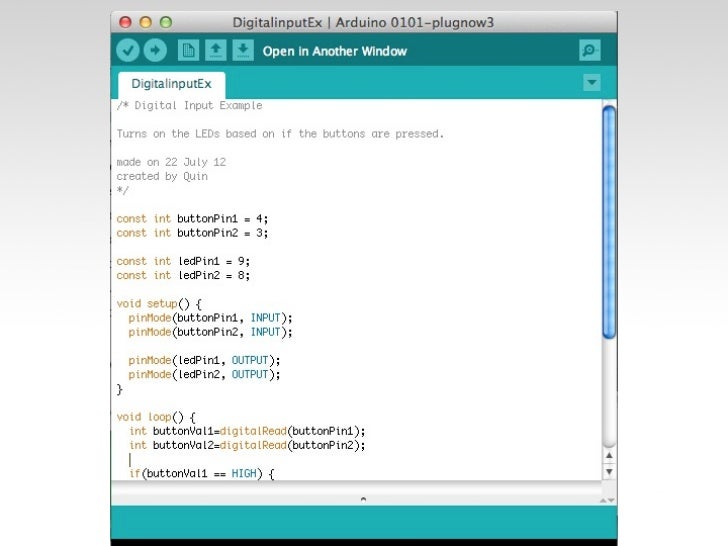Click the 'pinMode(buttonPin2, INPUT);' line

[x=210, y=332]
